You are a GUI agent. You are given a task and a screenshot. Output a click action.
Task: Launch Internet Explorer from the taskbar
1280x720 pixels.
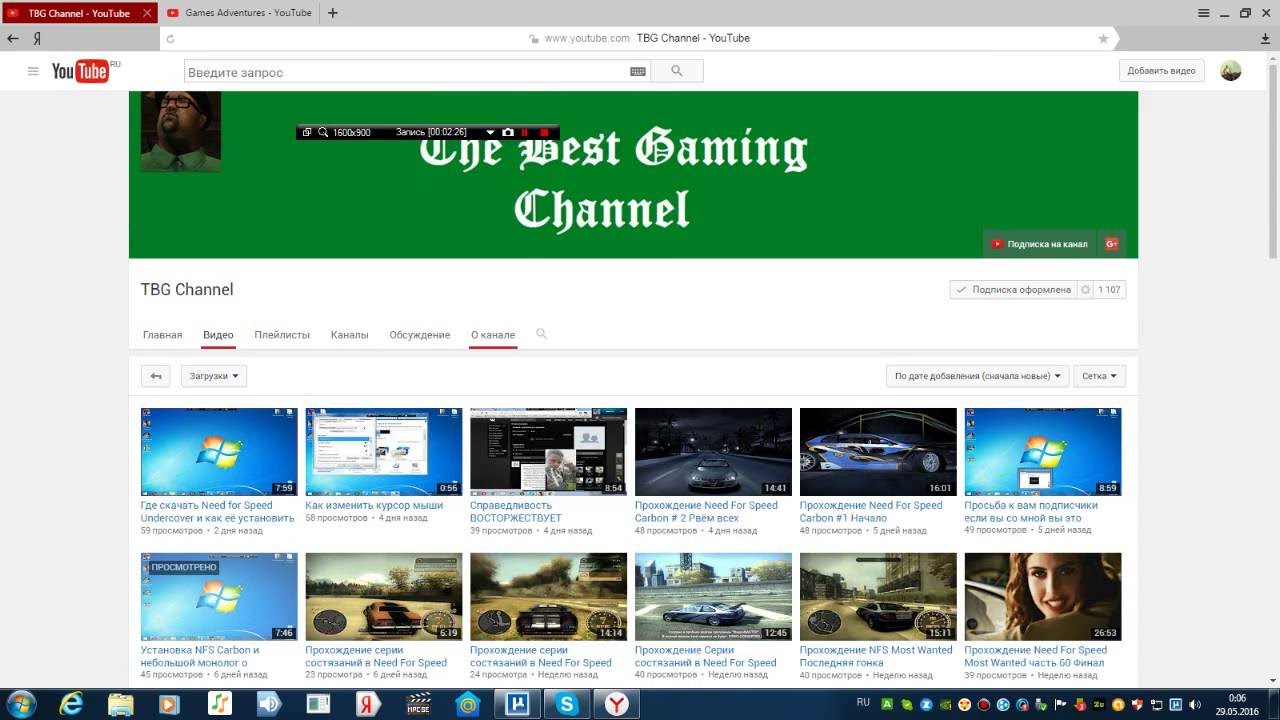pos(71,704)
